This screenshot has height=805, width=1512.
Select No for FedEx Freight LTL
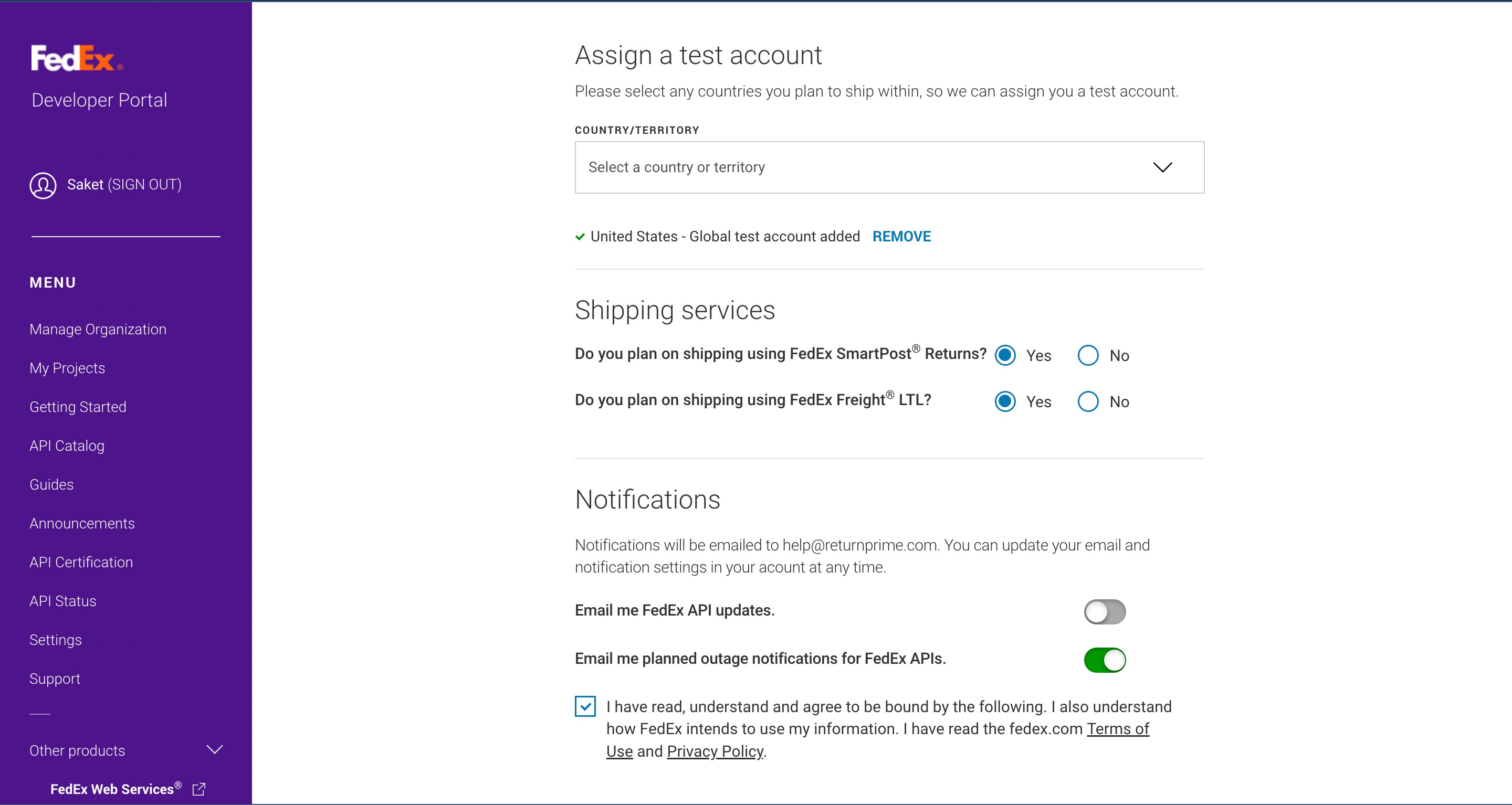[x=1088, y=402]
